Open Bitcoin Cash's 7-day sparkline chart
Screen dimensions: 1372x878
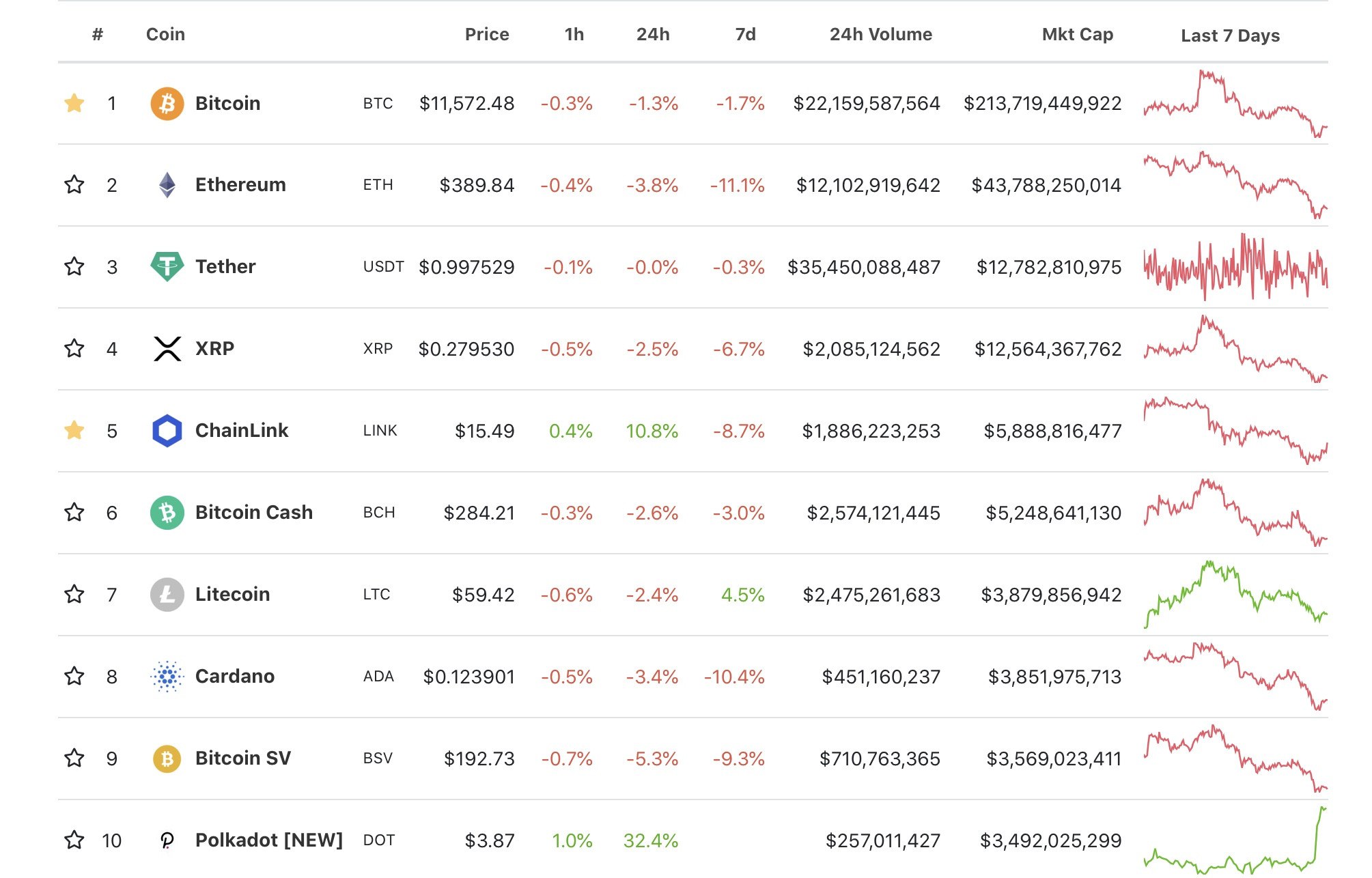click(1235, 513)
